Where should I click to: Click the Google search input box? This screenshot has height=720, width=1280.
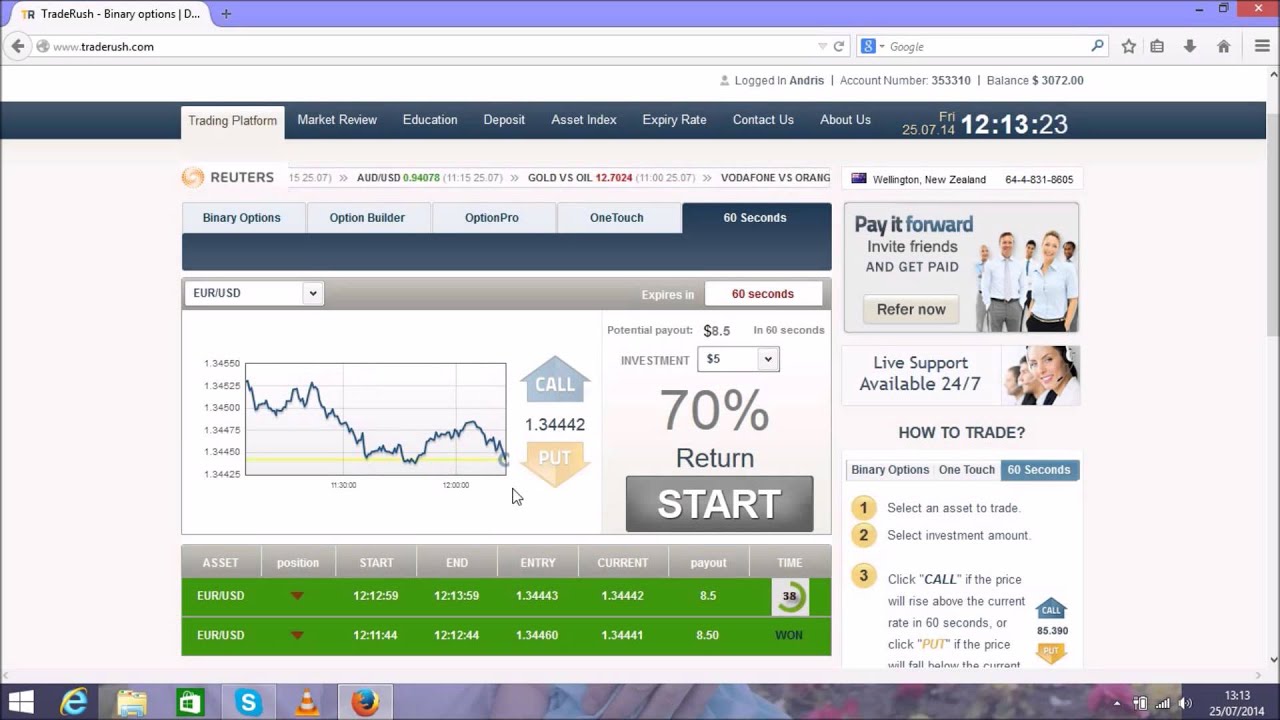[x=987, y=46]
